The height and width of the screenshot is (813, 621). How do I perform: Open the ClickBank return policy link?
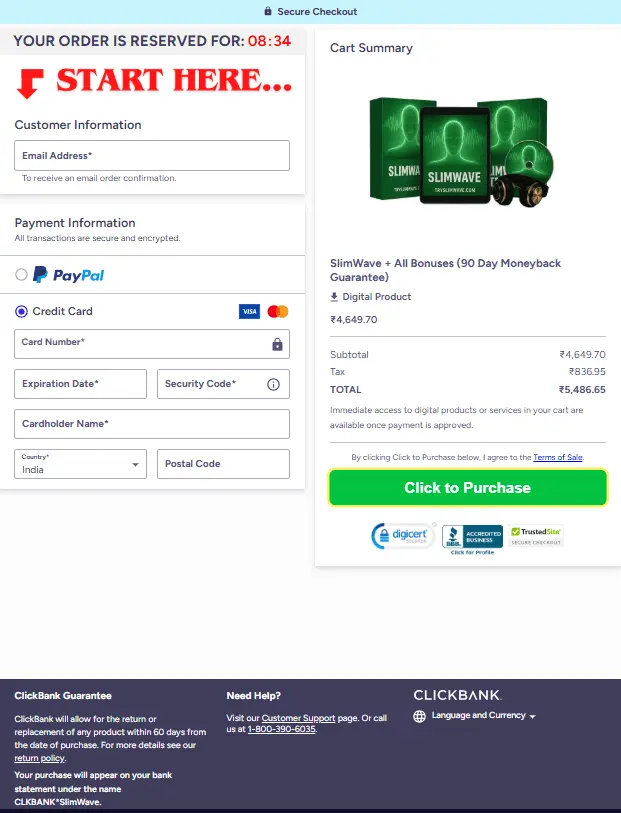click(x=38, y=758)
